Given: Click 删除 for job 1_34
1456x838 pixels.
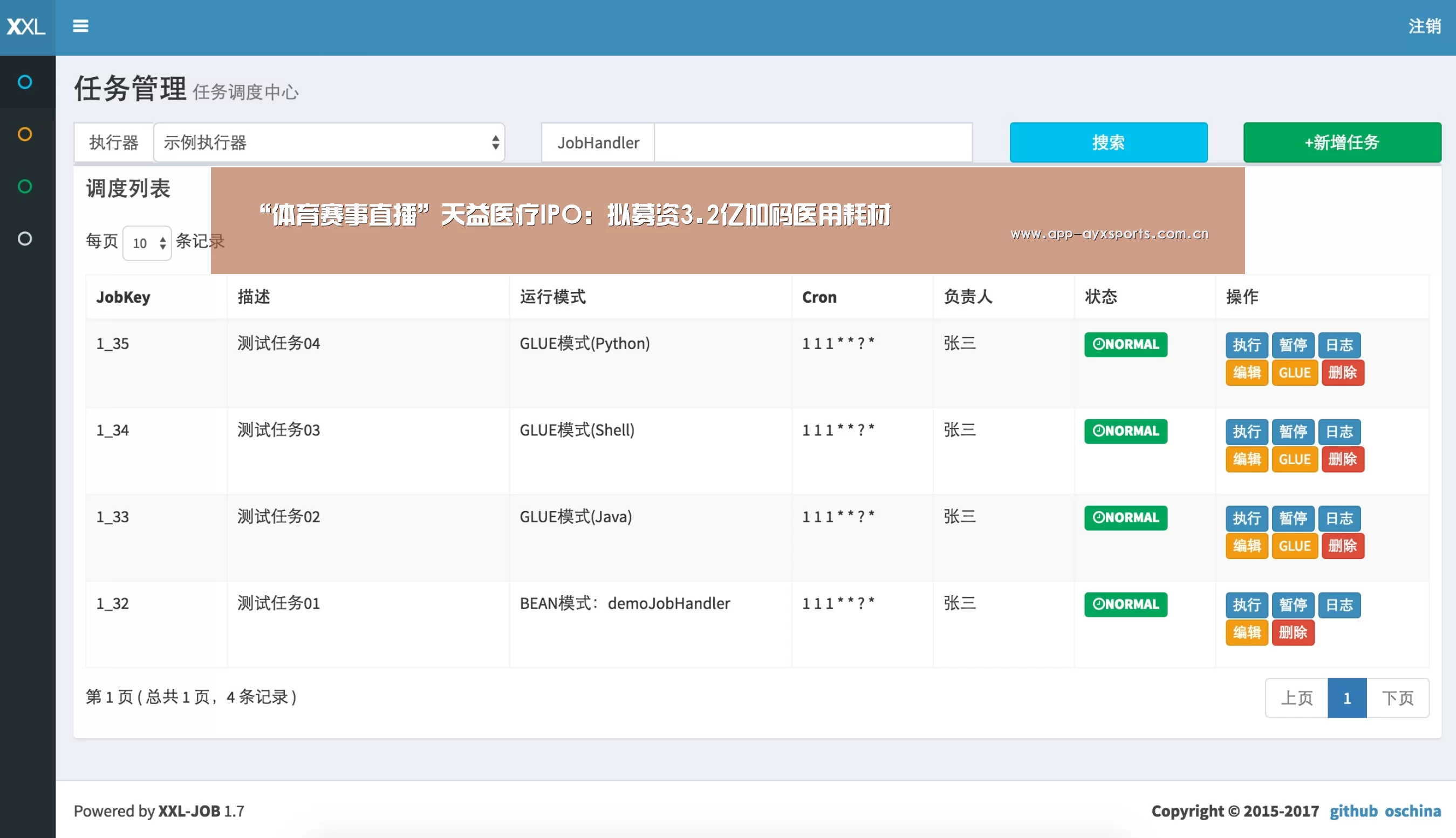Looking at the screenshot, I should point(1343,459).
